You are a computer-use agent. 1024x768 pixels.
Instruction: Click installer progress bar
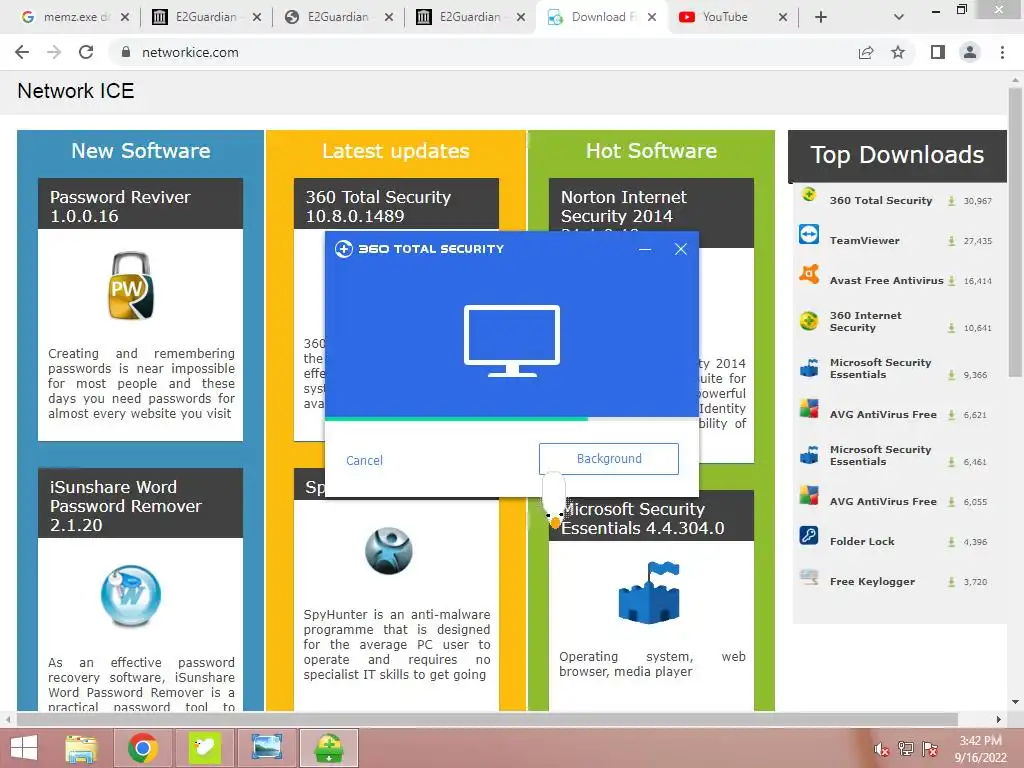(511, 419)
